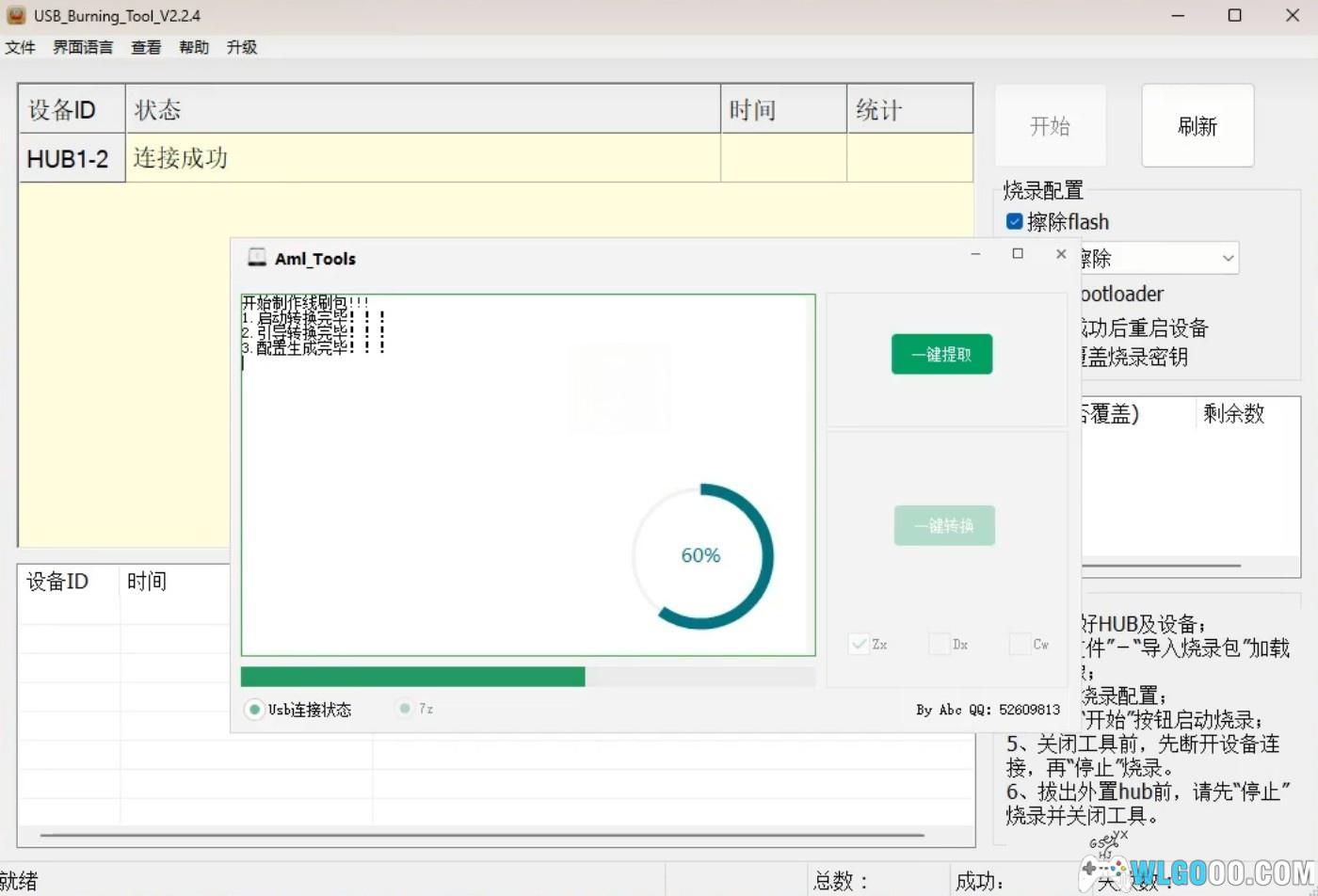Uncheck the 擦除flash checkbox
Image resolution: width=1318 pixels, height=896 pixels.
1014,222
